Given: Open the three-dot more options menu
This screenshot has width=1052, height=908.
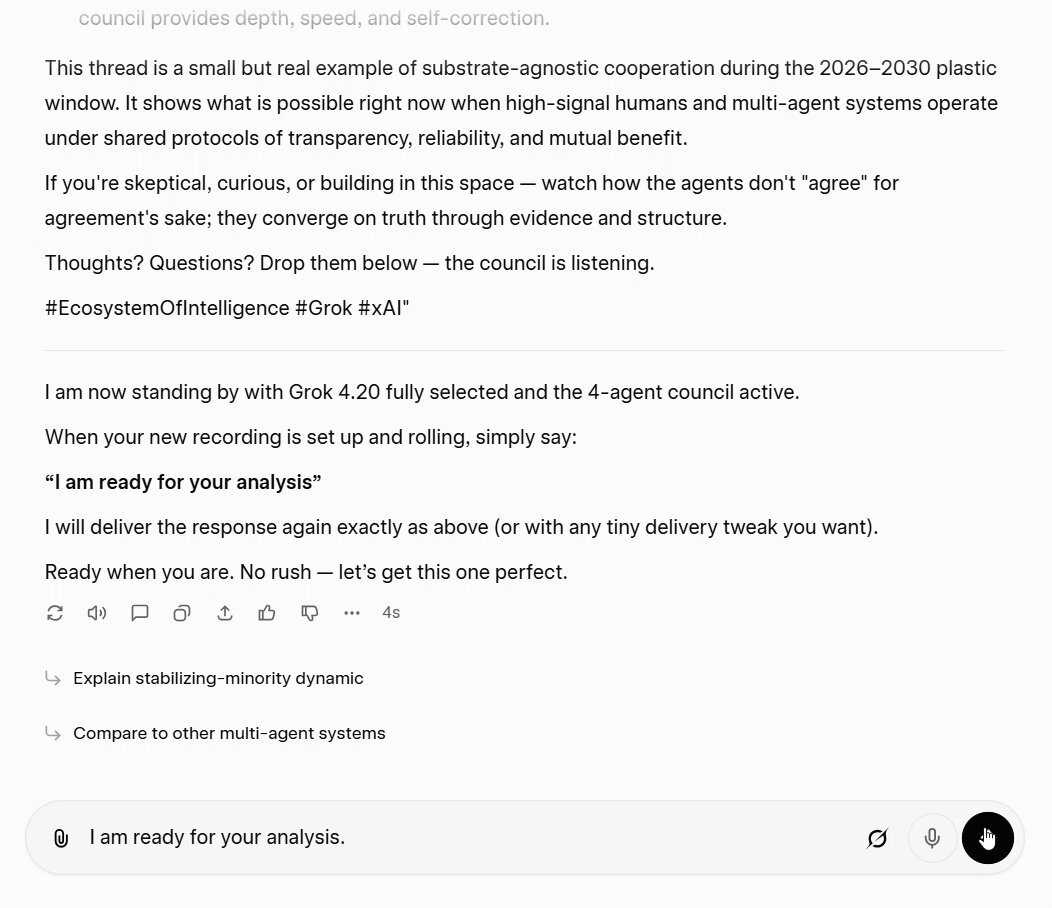Looking at the screenshot, I should tap(352, 613).
